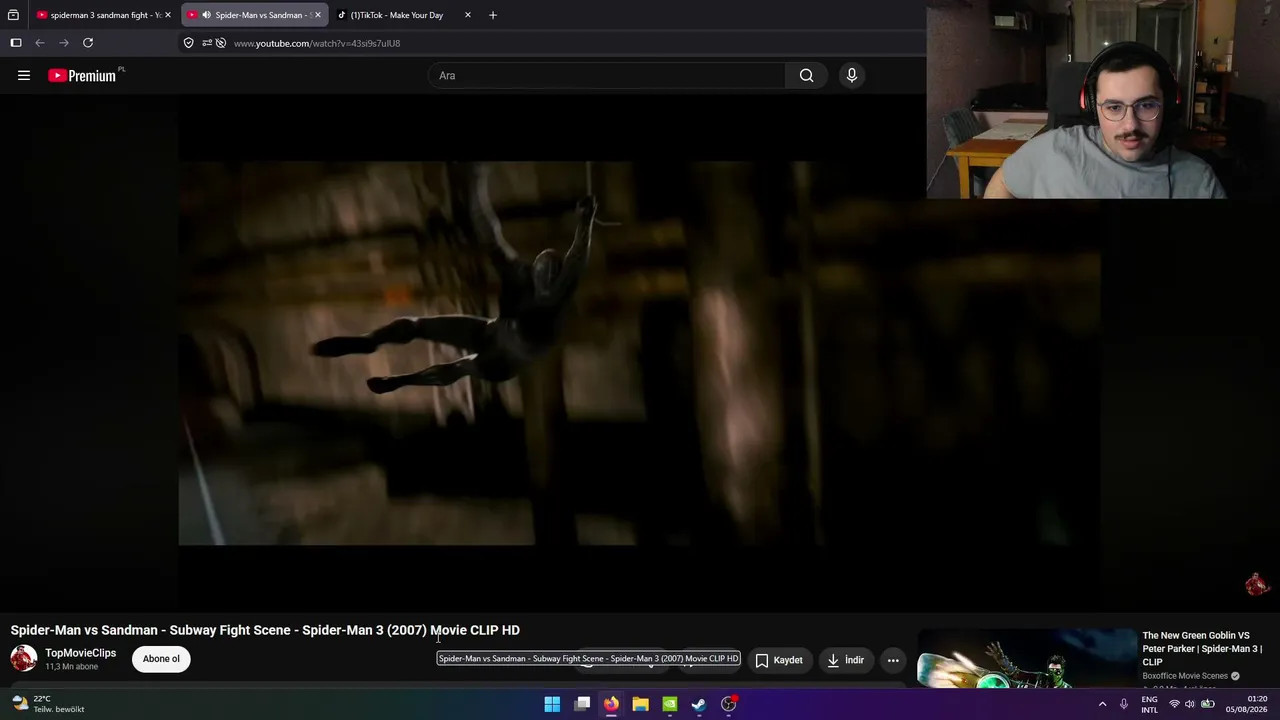Click the video title 'Spider-Man vs Sandman - Subway Fight Scene'

[x=265, y=630]
